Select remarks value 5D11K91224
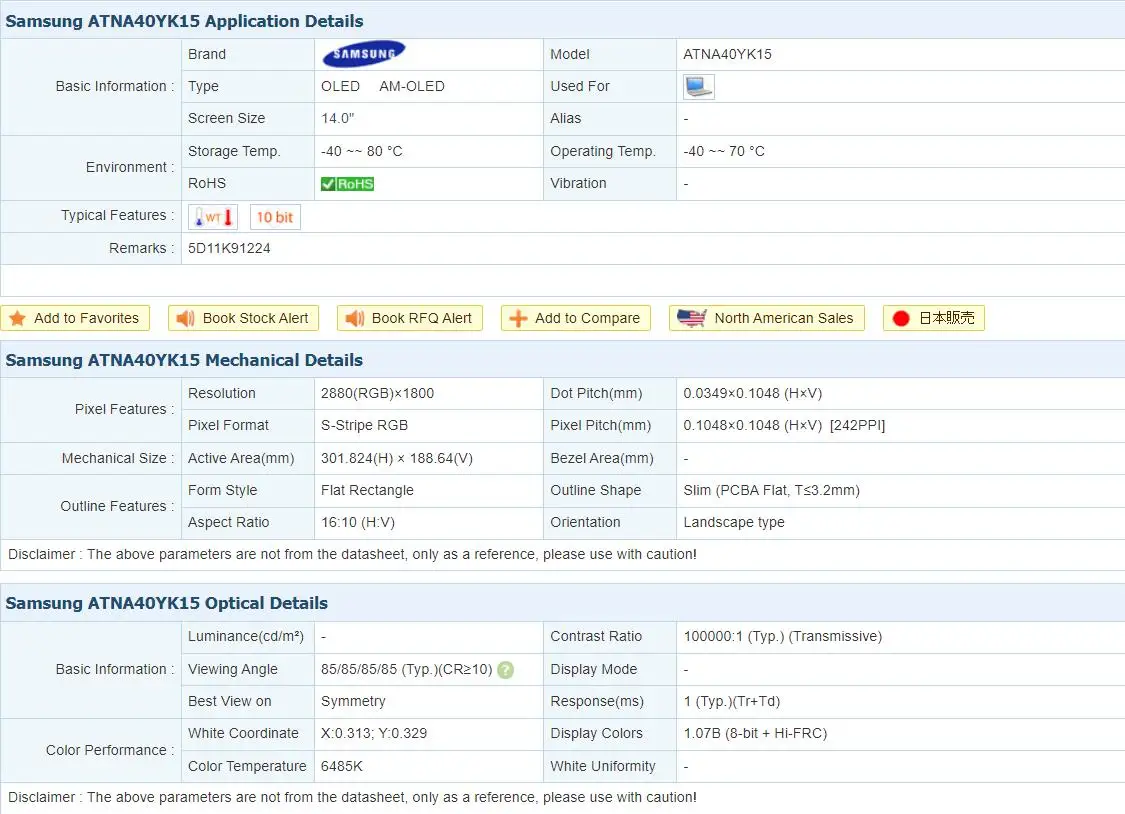 tap(229, 248)
